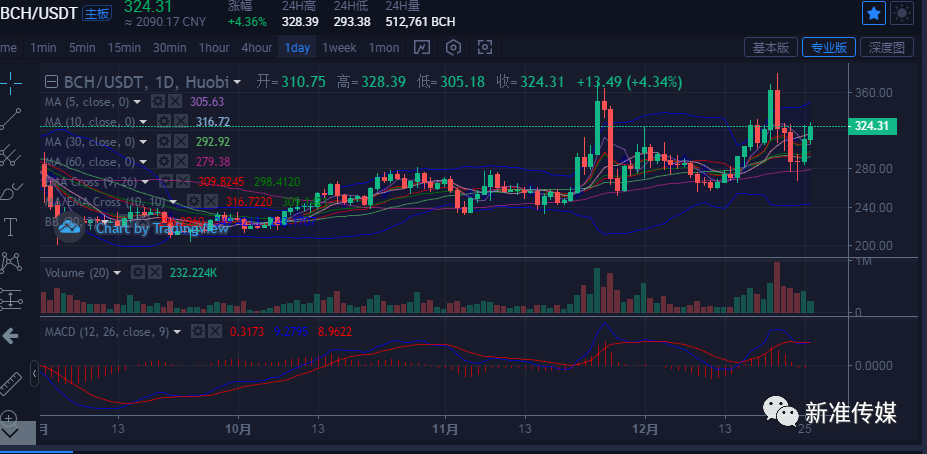Screen dimensions: 927x454
Task: Switch to 1min timeframe
Action: [43, 48]
